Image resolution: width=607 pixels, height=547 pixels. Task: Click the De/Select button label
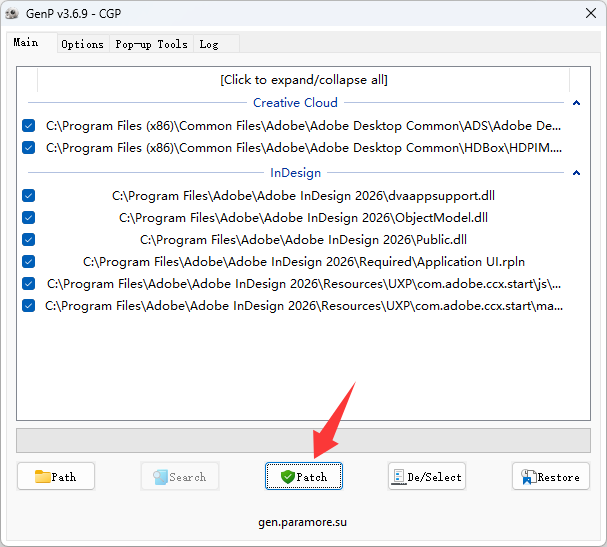[x=434, y=477]
